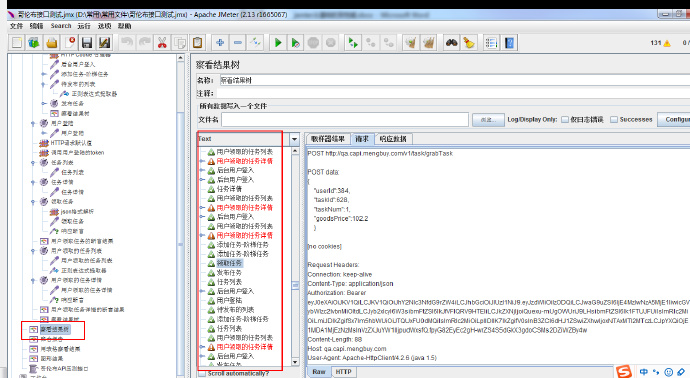Select the Raw view tab at bottom
The image size is (690, 378).
319,372
